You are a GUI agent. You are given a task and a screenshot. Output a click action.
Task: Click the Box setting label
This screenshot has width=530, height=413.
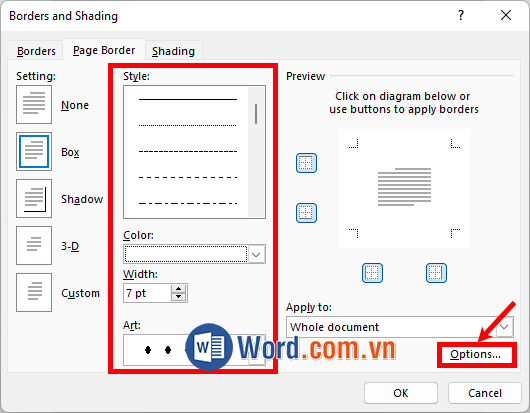click(70, 152)
